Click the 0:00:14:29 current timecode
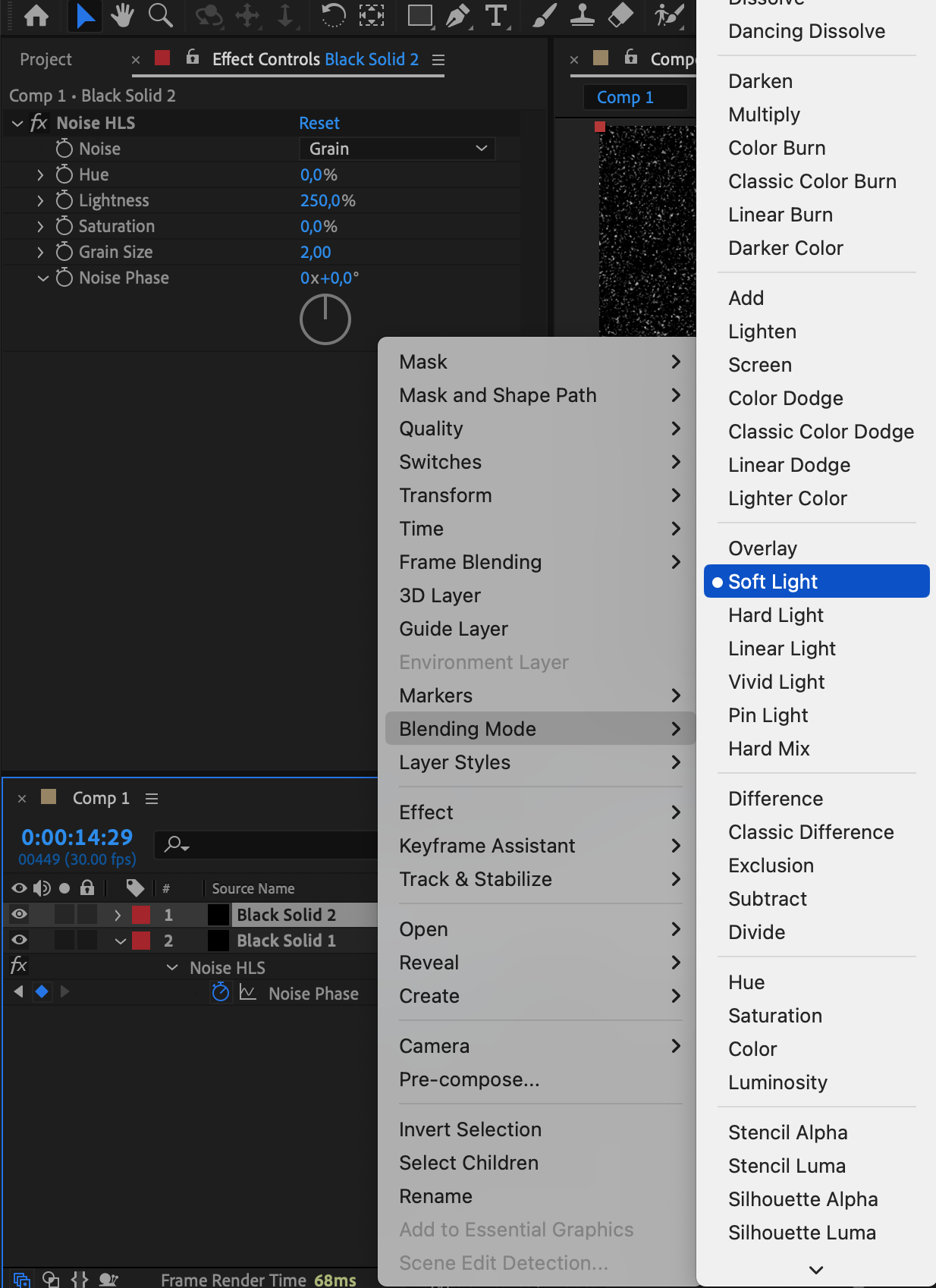 [x=77, y=837]
